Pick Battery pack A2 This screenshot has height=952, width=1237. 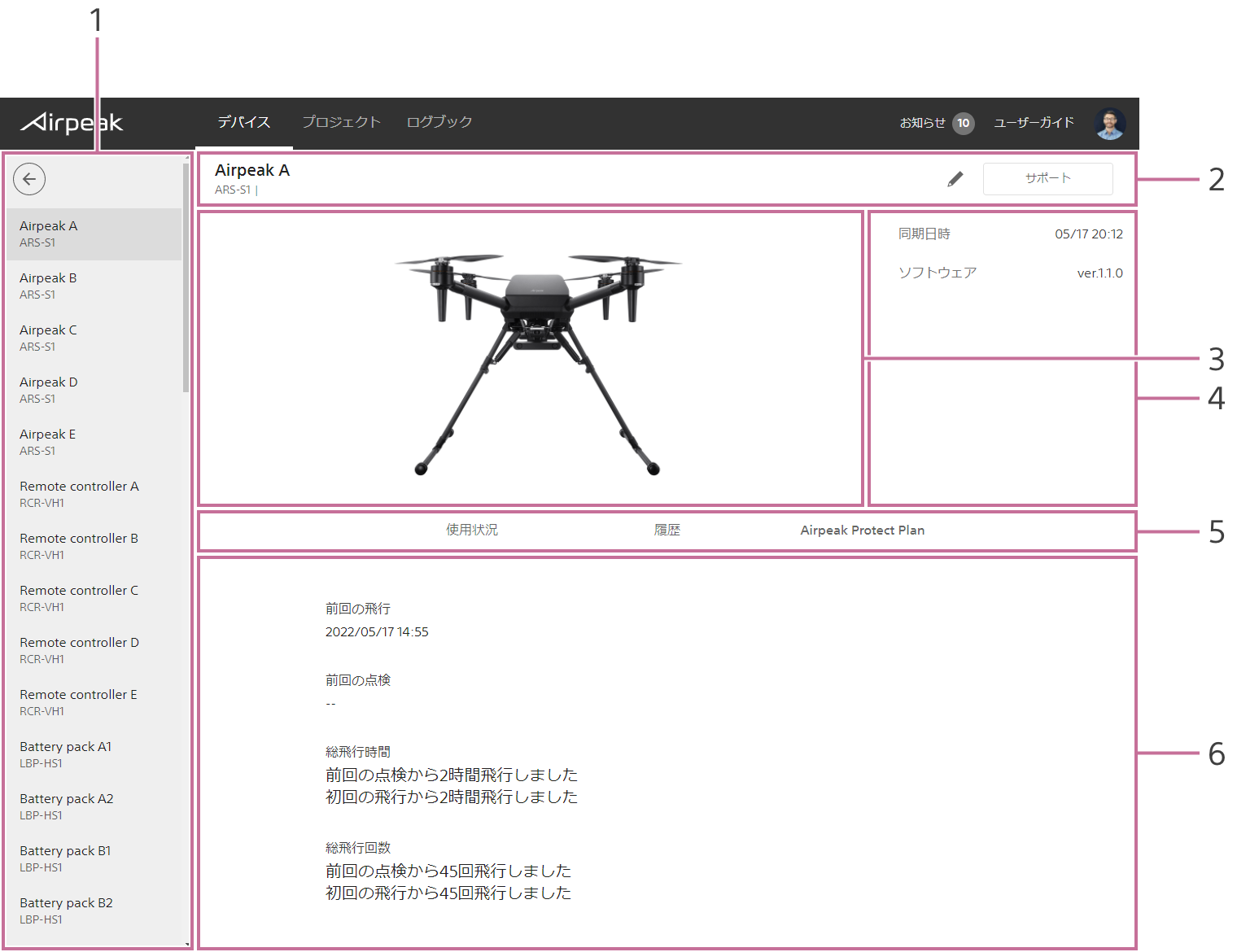coord(94,807)
